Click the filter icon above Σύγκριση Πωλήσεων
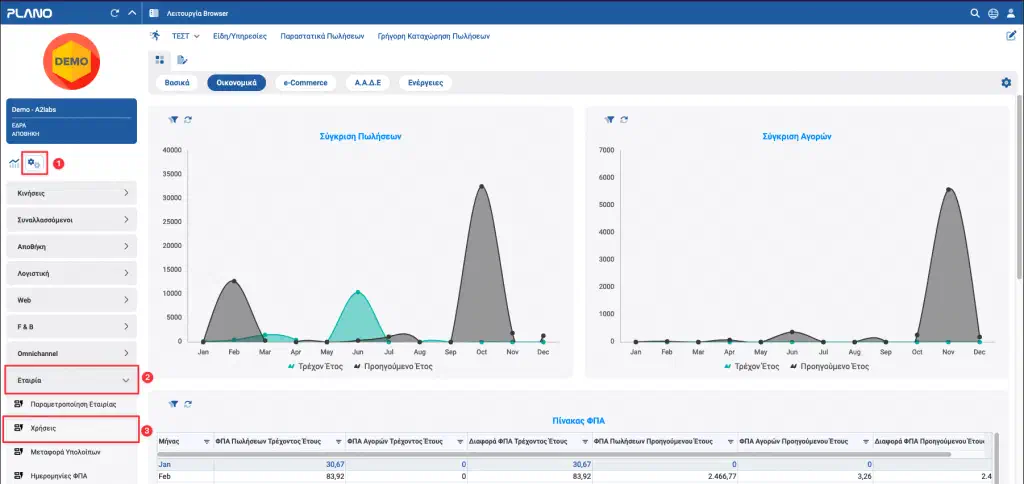This screenshot has height=484, width=1024. tap(173, 120)
